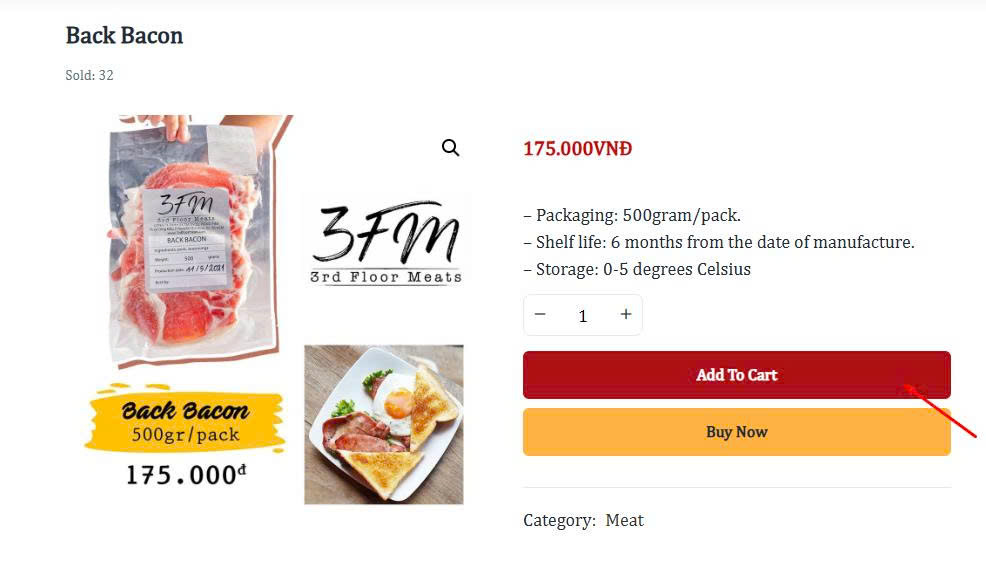The height and width of the screenshot is (567, 986).
Task: Focus the quantity input field
Action: (583, 316)
